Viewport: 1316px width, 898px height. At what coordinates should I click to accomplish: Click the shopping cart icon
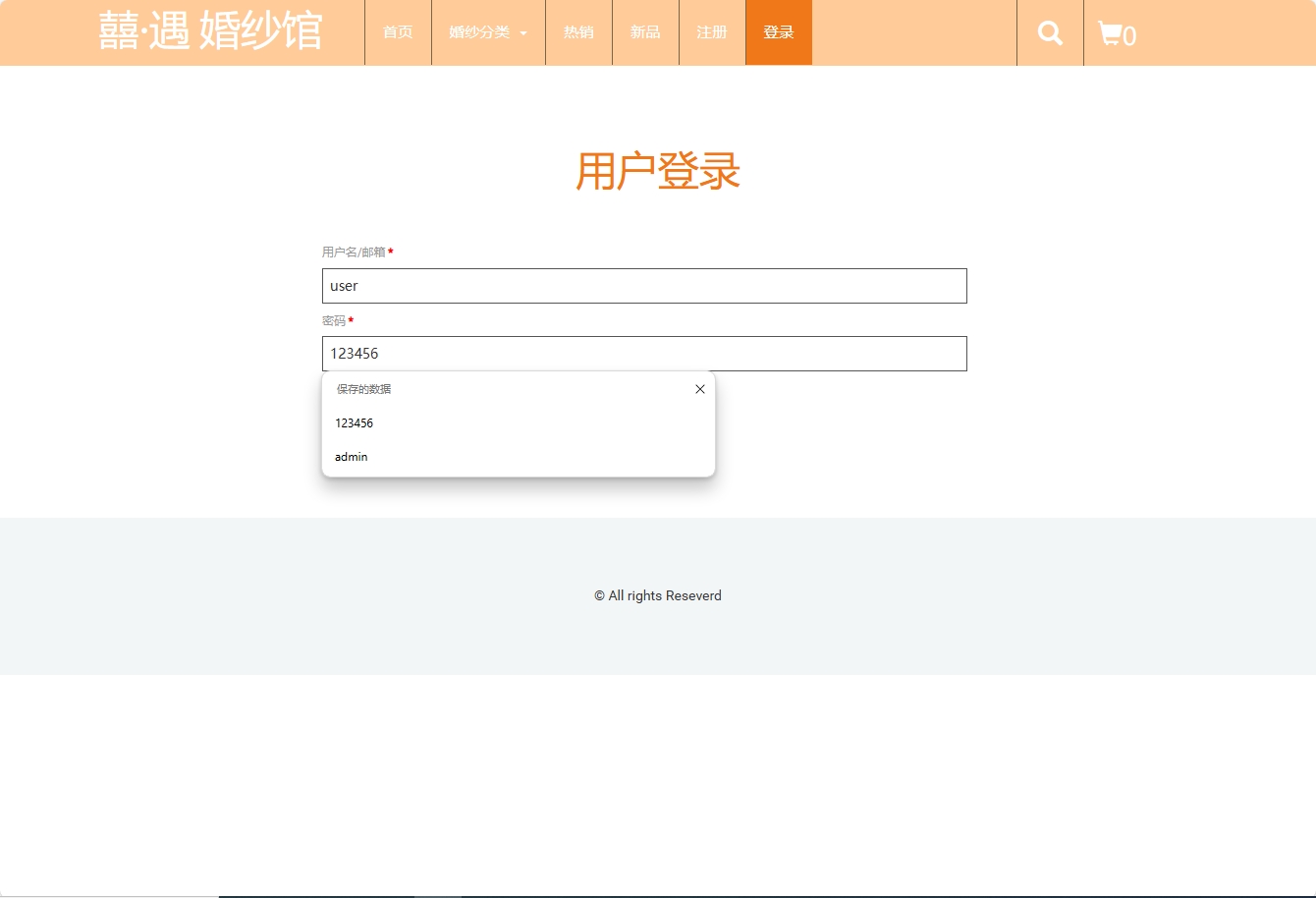[1111, 32]
